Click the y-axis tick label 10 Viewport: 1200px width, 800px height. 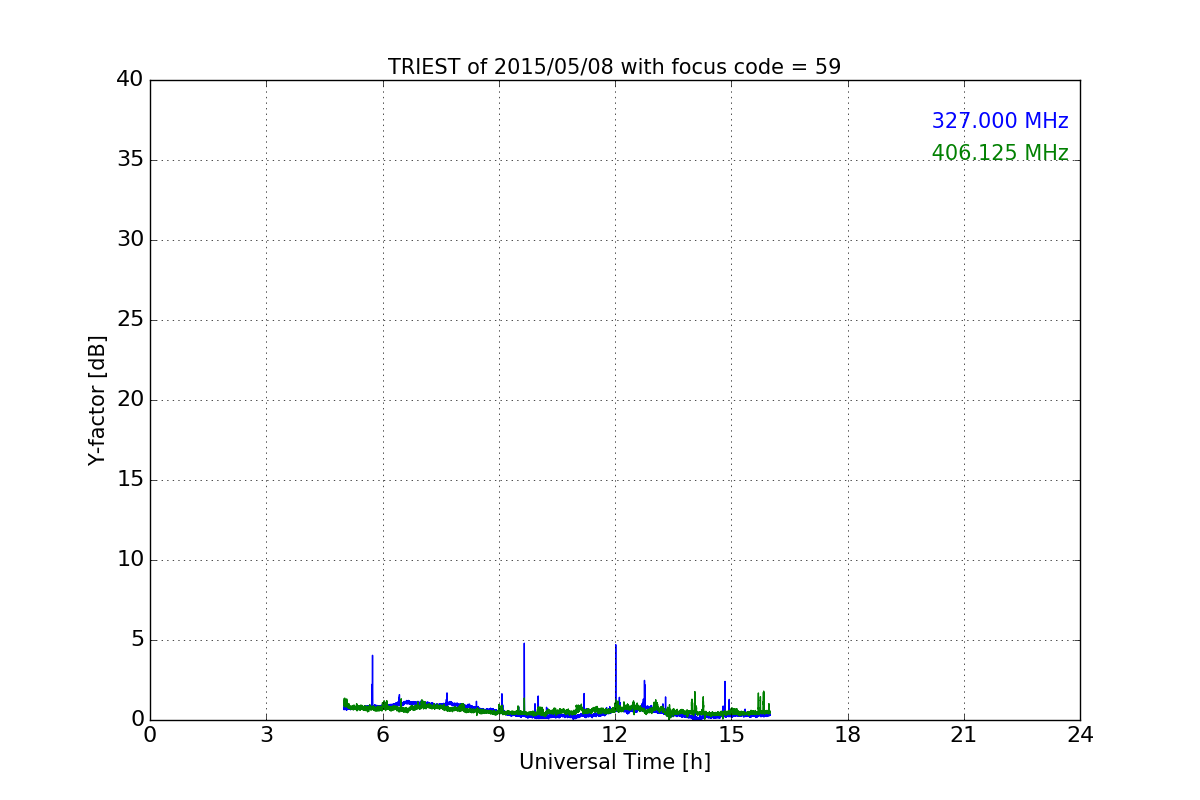130,560
